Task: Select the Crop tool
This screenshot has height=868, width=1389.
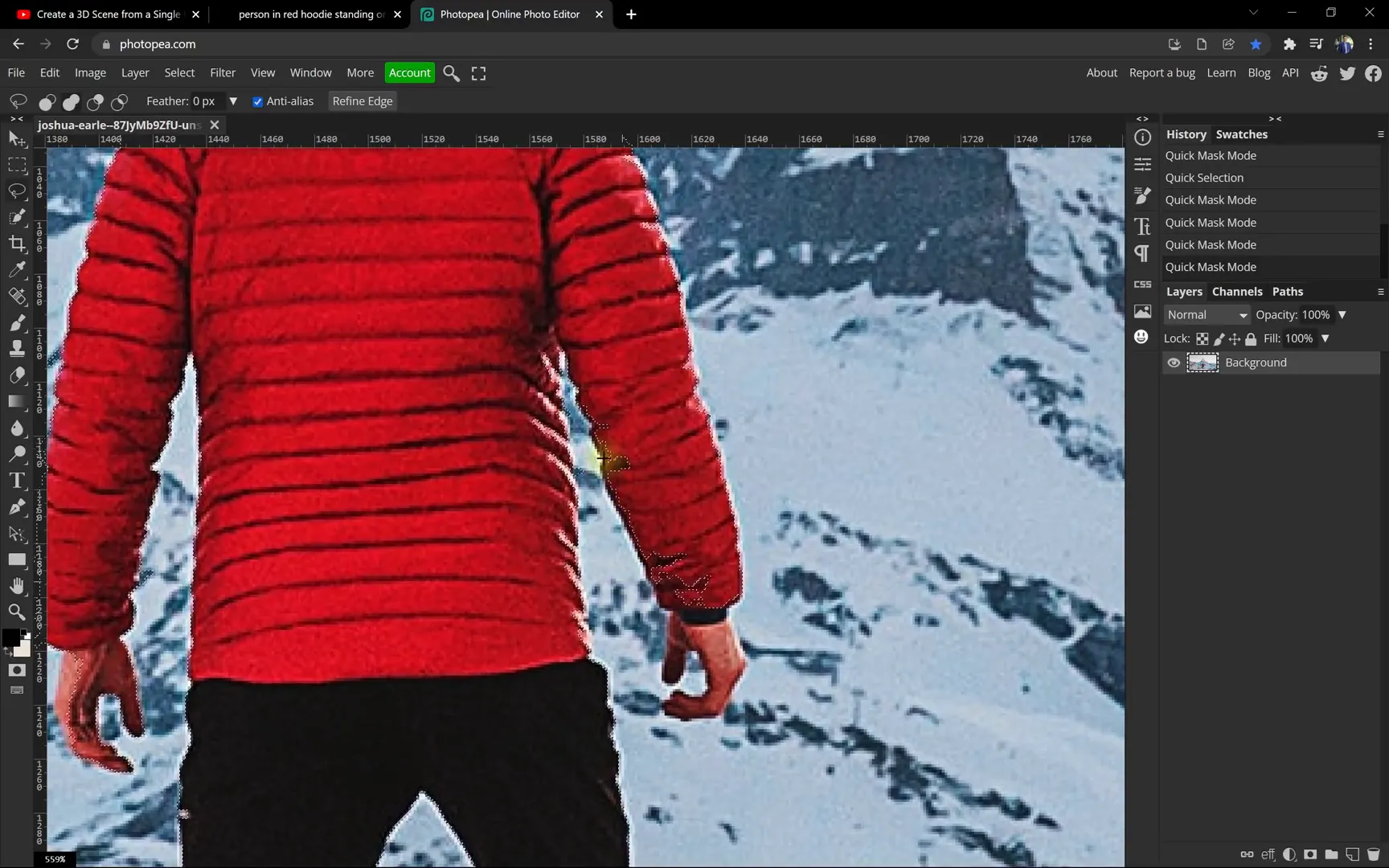Action: point(17,244)
